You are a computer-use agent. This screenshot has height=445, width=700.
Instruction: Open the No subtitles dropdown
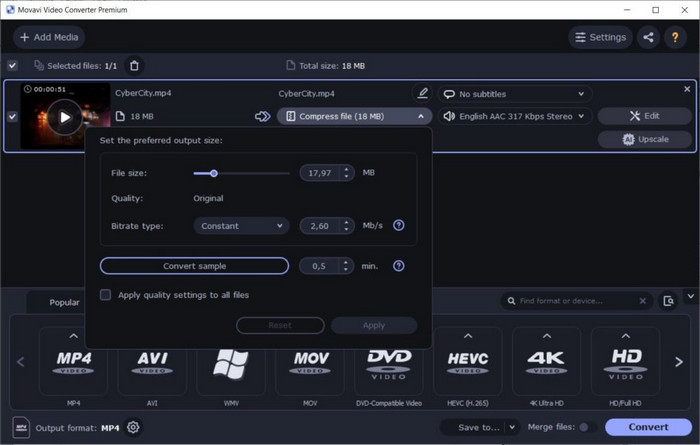515,94
